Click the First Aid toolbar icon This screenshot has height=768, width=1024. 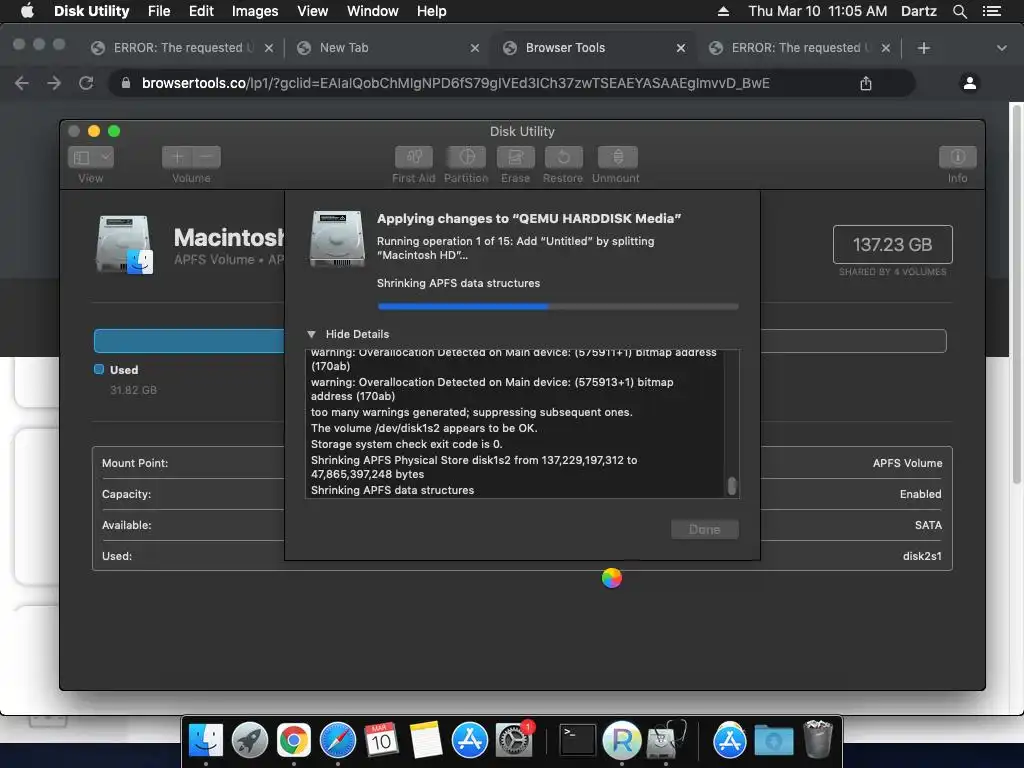coord(413,157)
